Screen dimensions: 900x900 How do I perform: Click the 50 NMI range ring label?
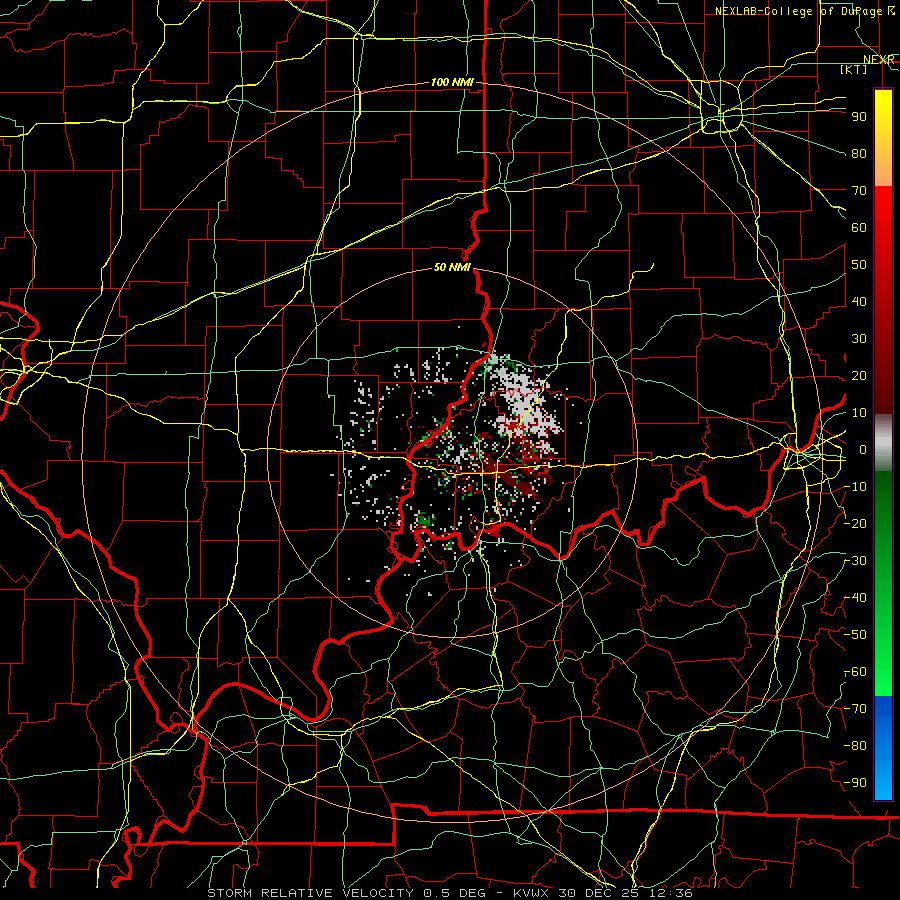pos(452,267)
